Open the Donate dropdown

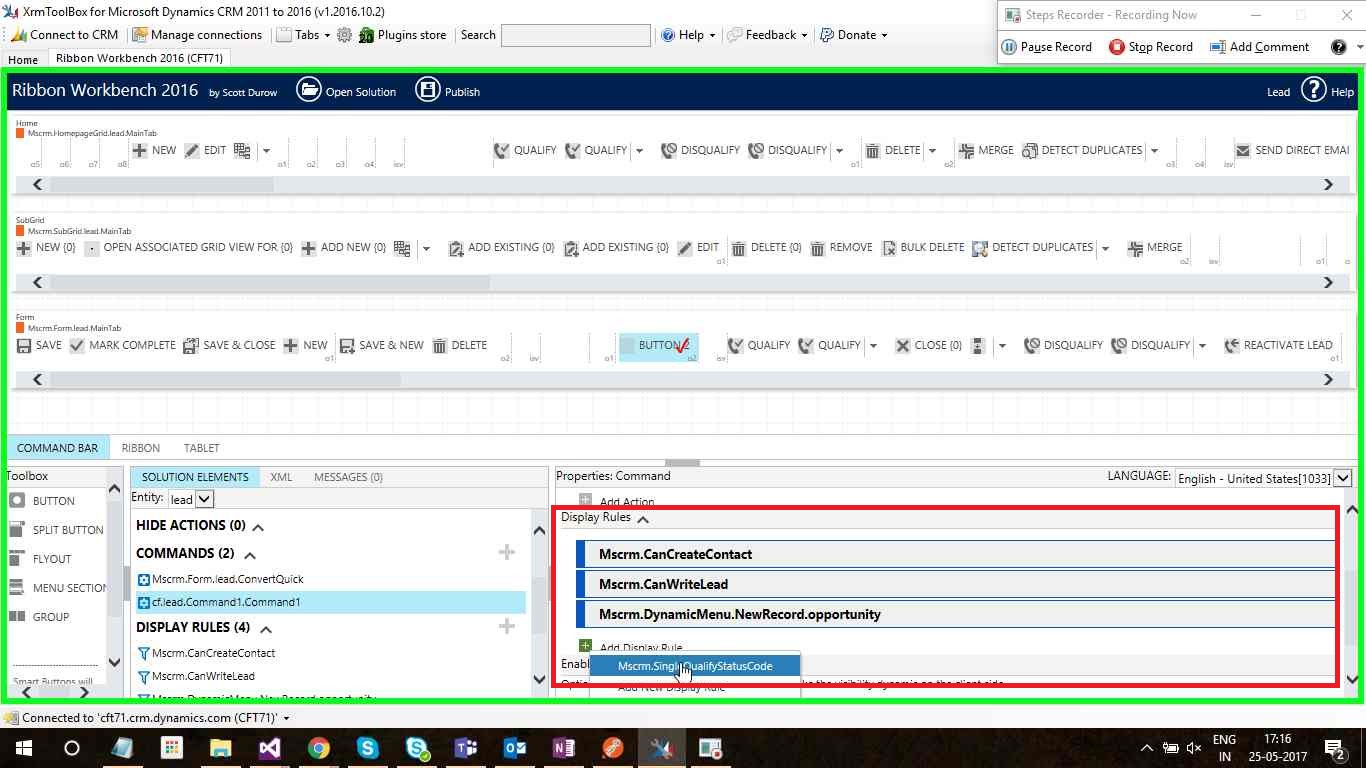854,35
